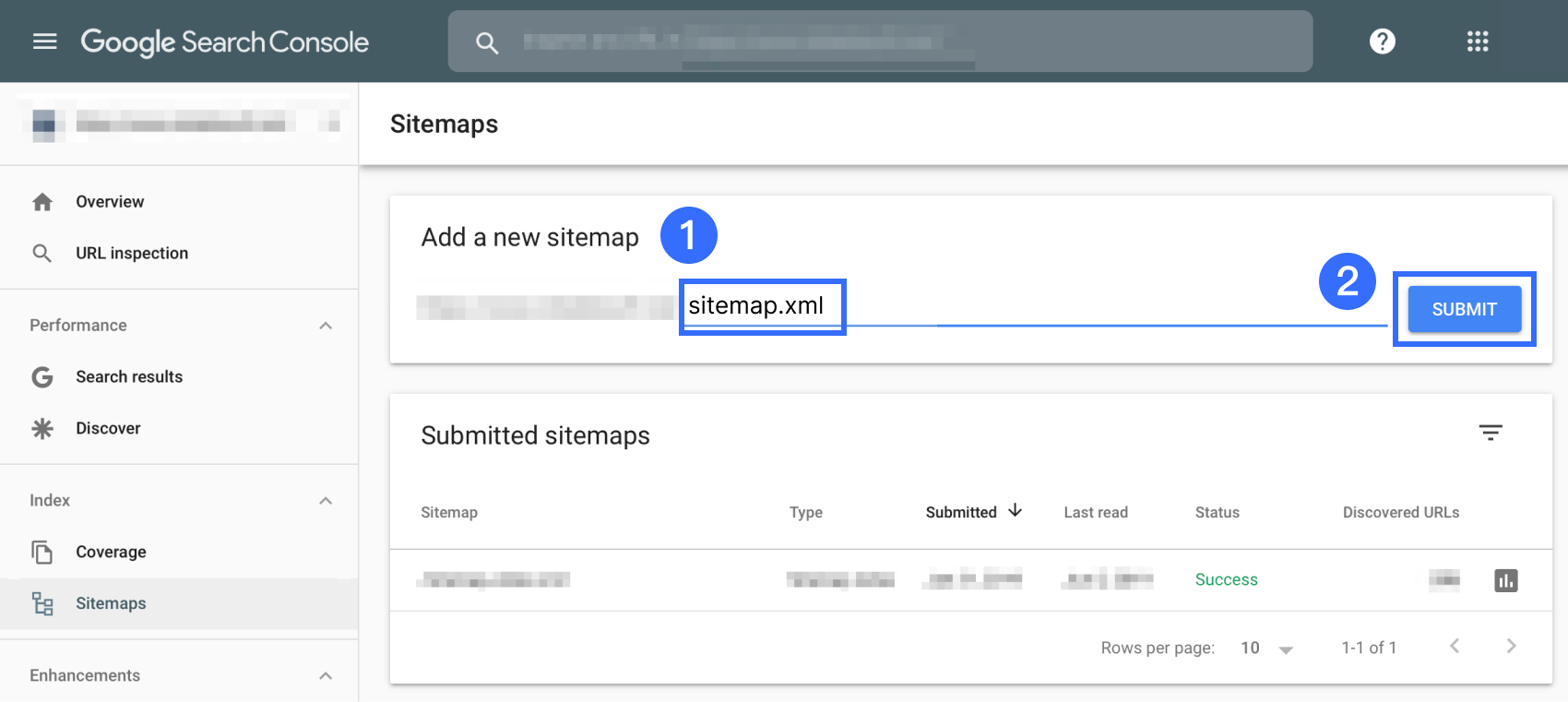Viewport: 1568px width, 702px height.
Task: Click the Overview home icon
Action: click(42, 202)
